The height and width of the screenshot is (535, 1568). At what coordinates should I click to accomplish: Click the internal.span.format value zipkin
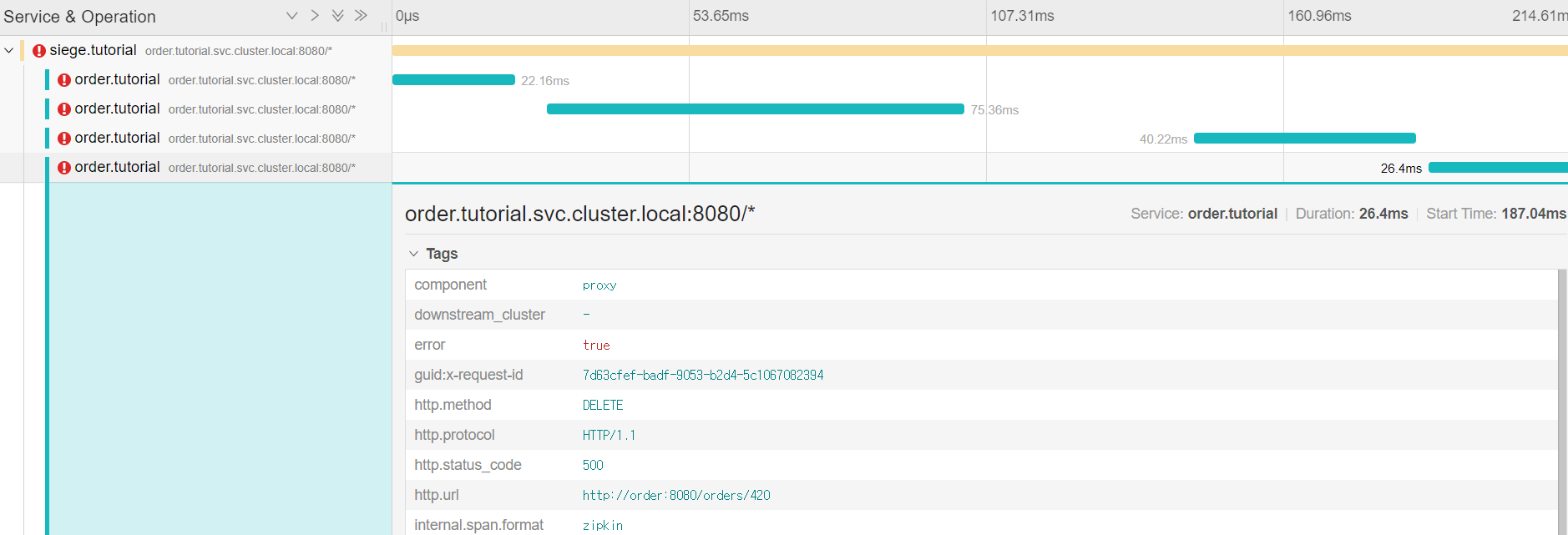tap(603, 526)
